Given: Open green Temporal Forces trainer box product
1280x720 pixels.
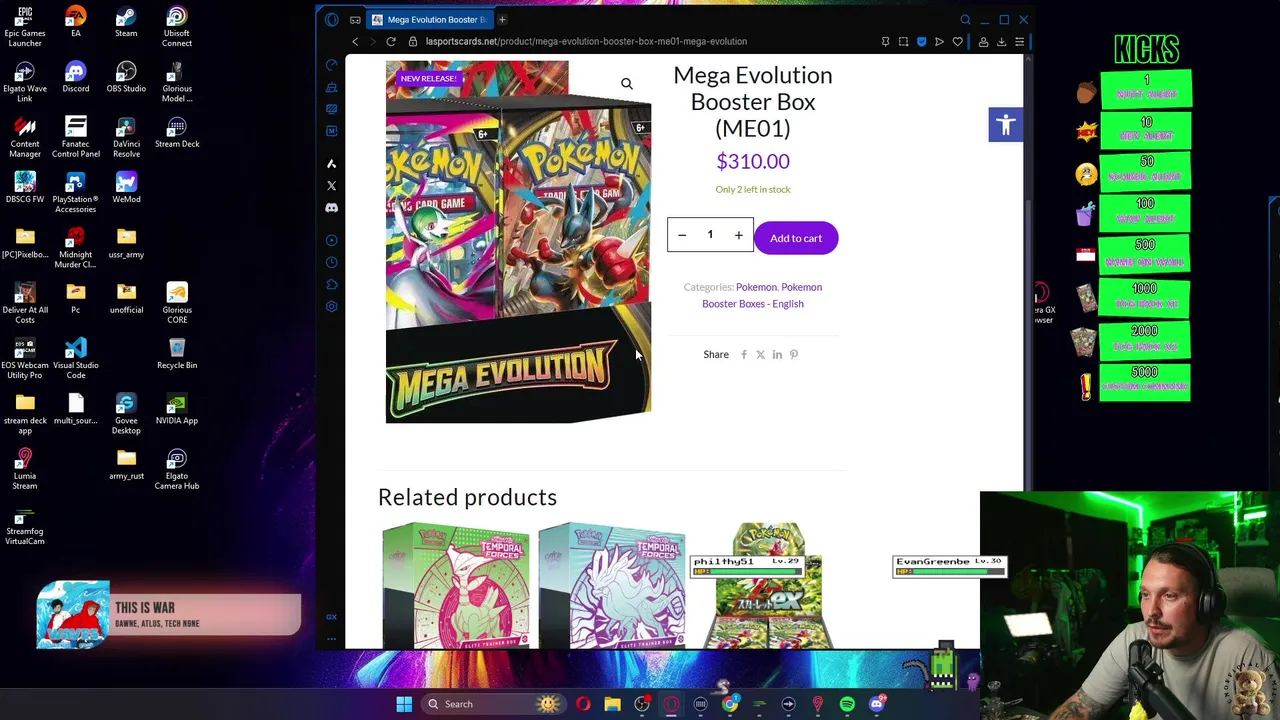Looking at the screenshot, I should click(x=456, y=586).
